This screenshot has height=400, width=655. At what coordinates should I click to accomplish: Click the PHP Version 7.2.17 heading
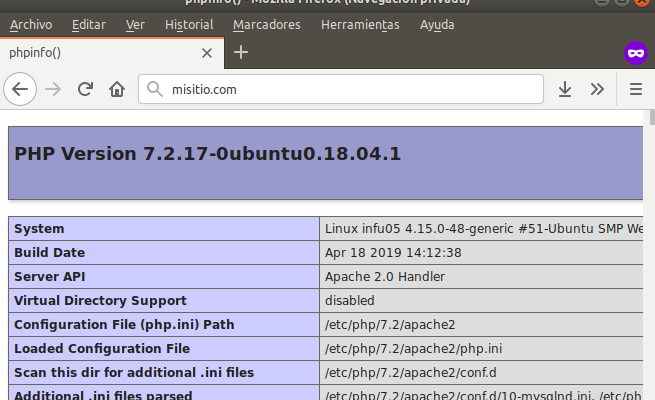(x=208, y=154)
